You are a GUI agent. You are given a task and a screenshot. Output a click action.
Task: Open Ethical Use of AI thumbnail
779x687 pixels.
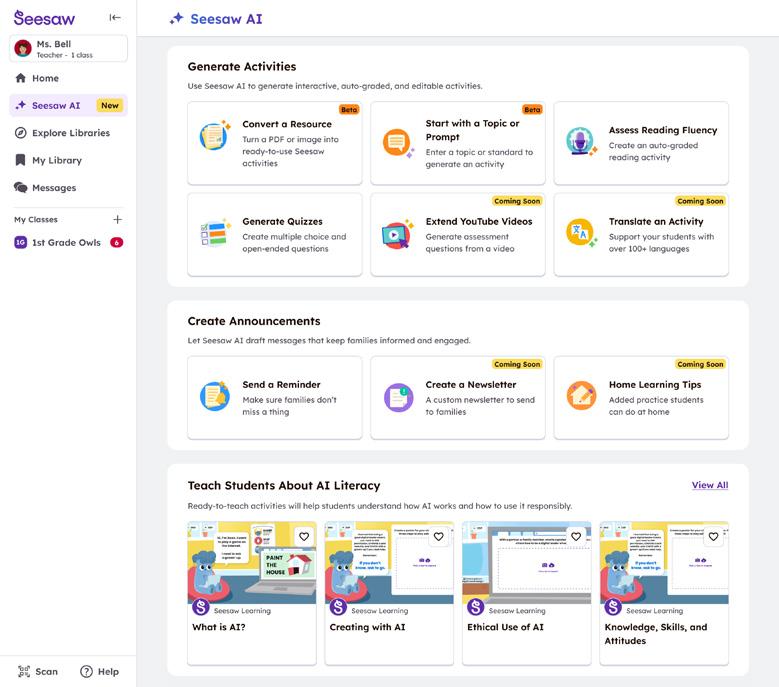click(527, 563)
